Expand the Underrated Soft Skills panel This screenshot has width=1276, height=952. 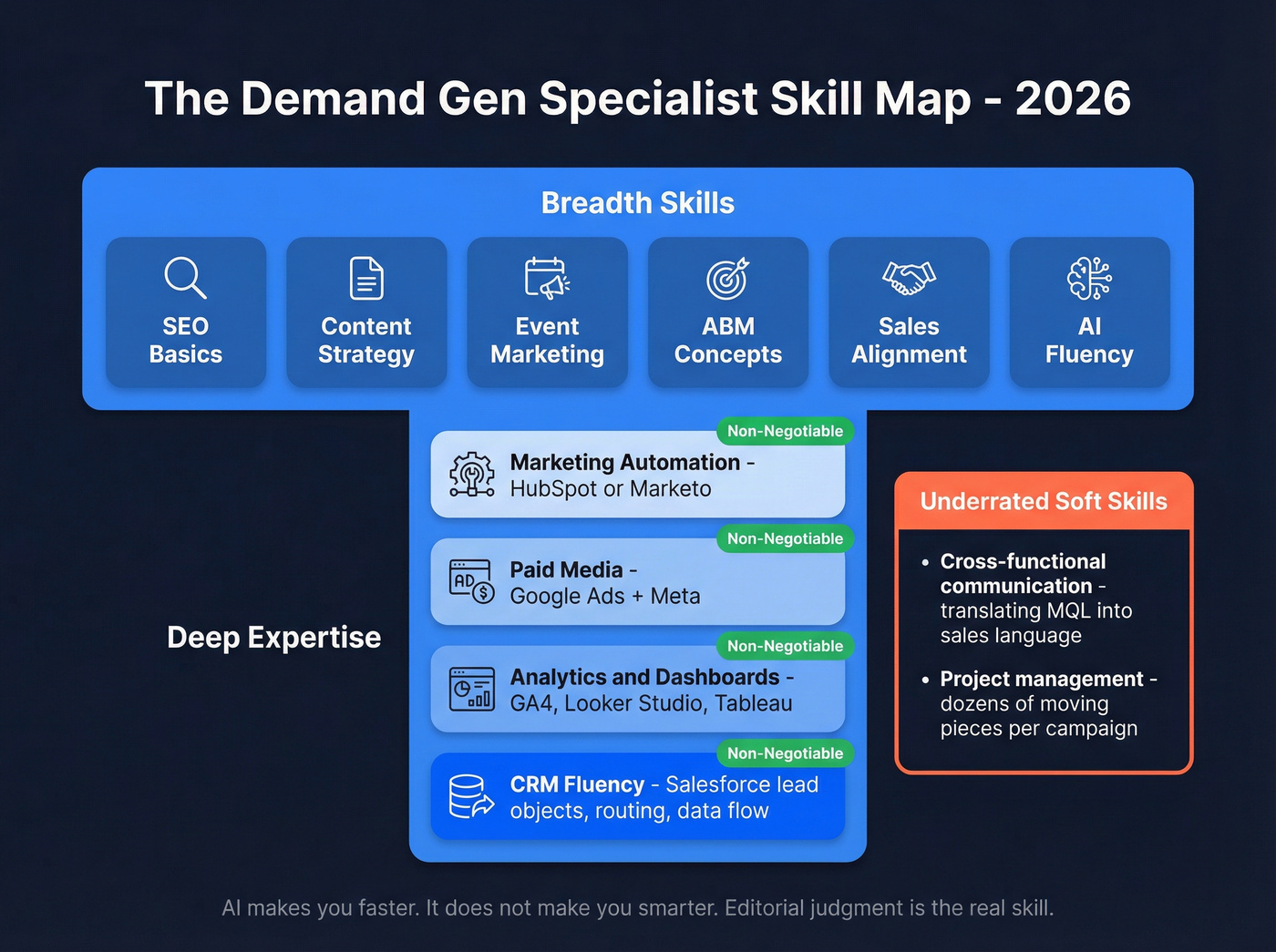point(1044,501)
